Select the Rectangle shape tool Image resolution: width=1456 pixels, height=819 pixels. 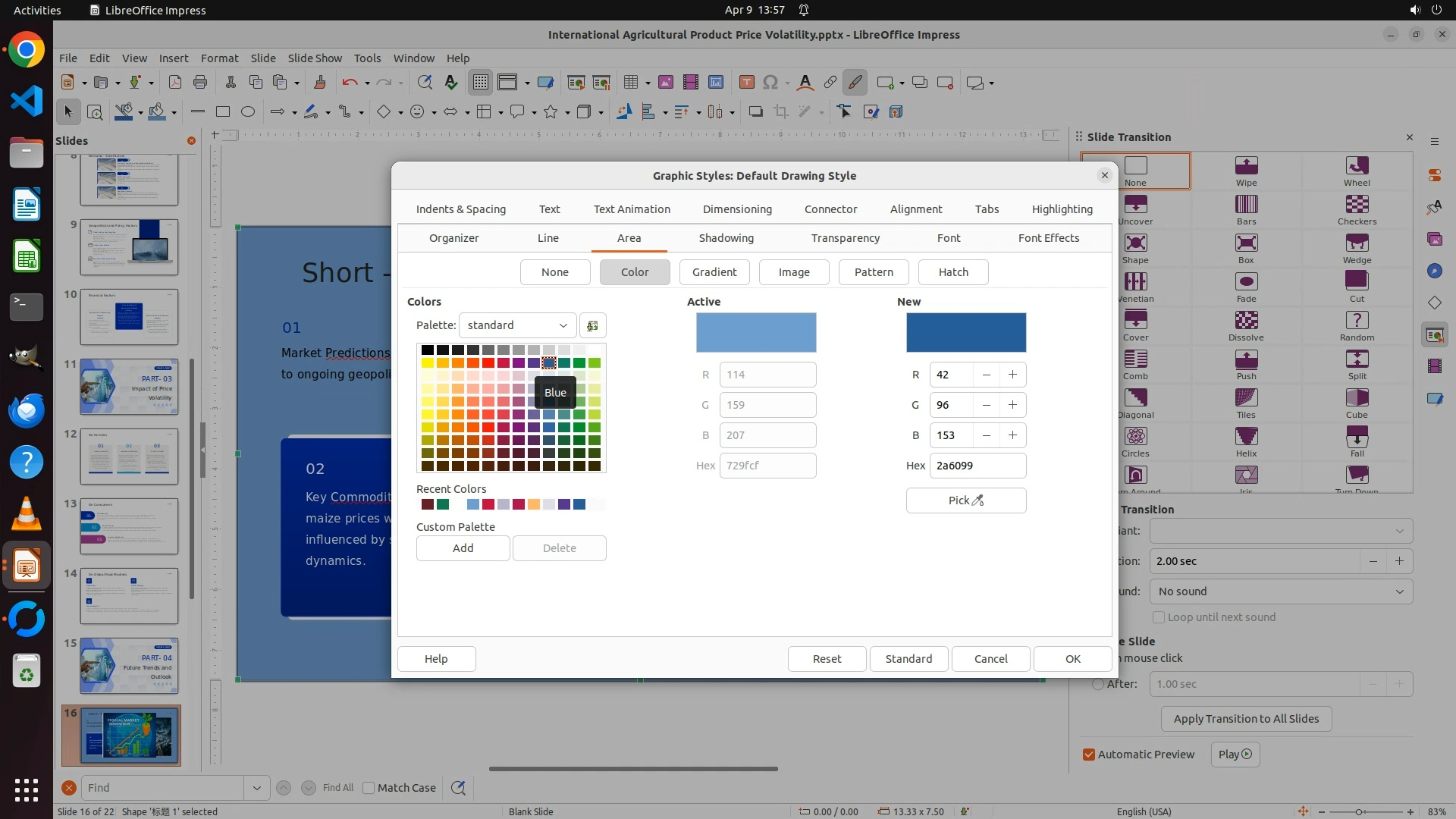pos(222,112)
